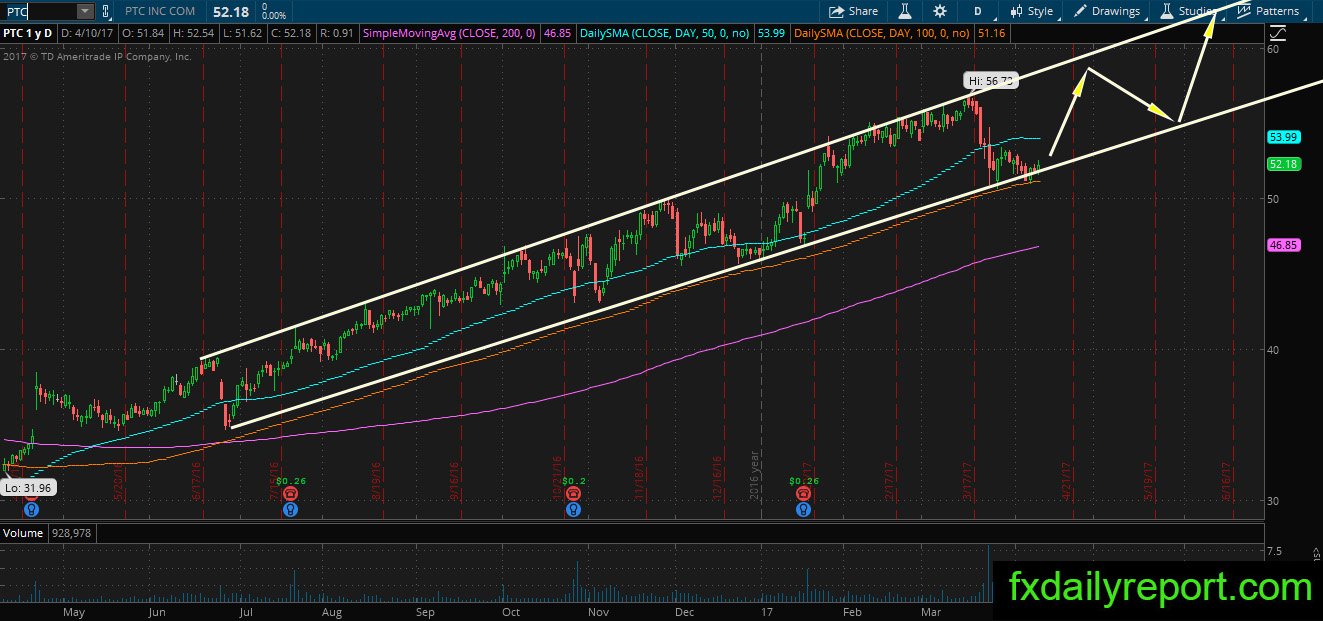1323x621 pixels.
Task: Click the blue event icon under January earnings
Action: tap(803, 509)
